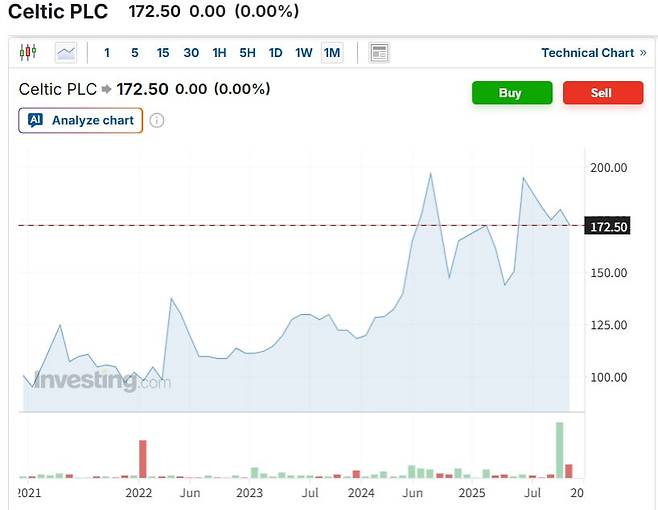Click the Investing.com watermark logo
Screen dimensions: 658x510
[102, 381]
